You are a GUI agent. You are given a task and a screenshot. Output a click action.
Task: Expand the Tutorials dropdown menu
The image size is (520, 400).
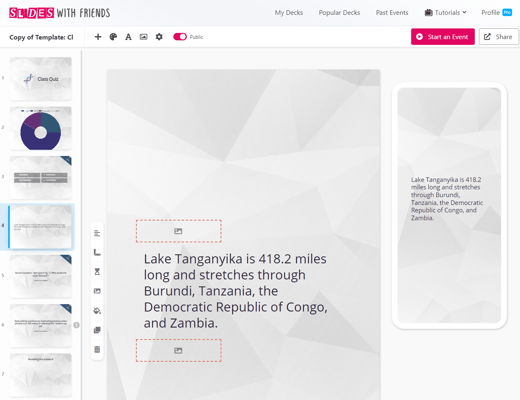pyautogui.click(x=446, y=13)
